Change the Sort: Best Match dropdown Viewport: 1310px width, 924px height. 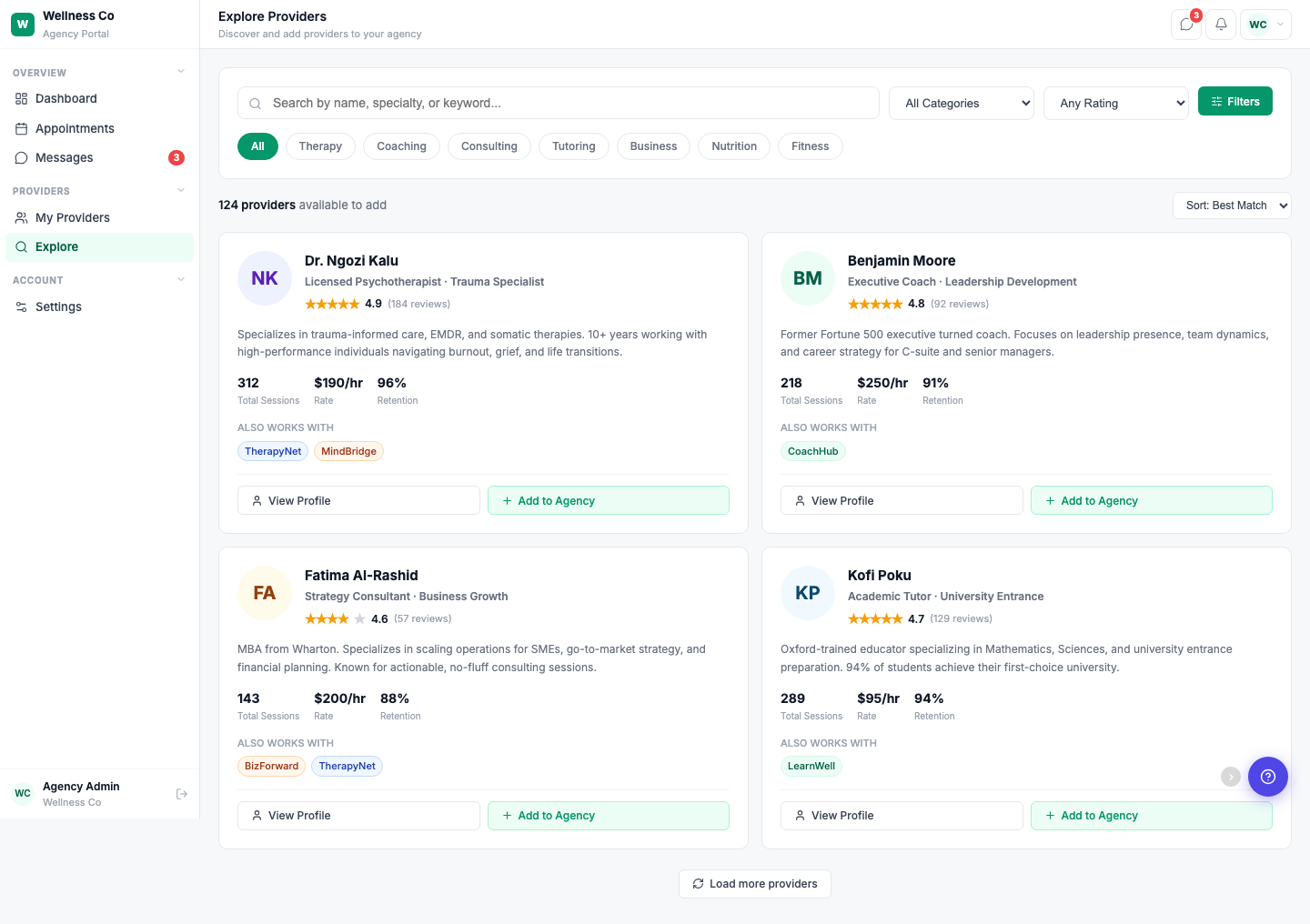pos(1232,206)
